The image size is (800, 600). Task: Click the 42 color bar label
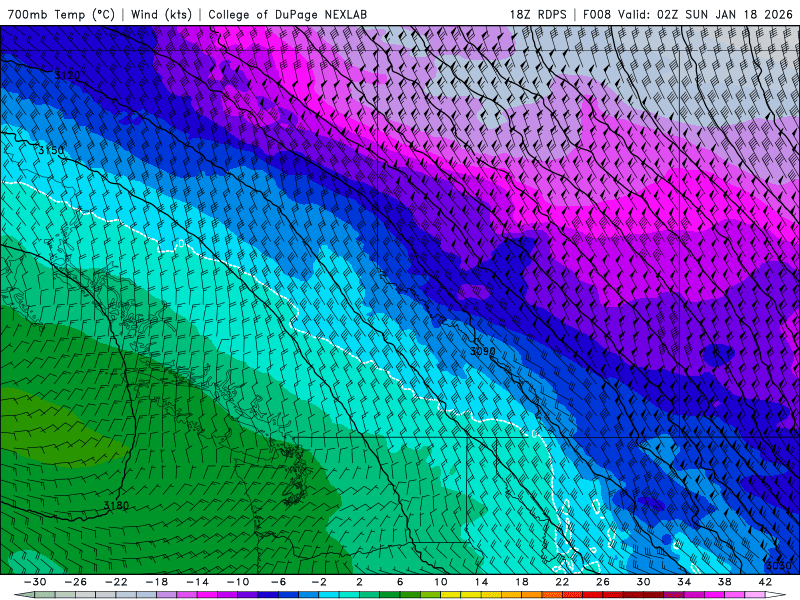[x=765, y=582]
